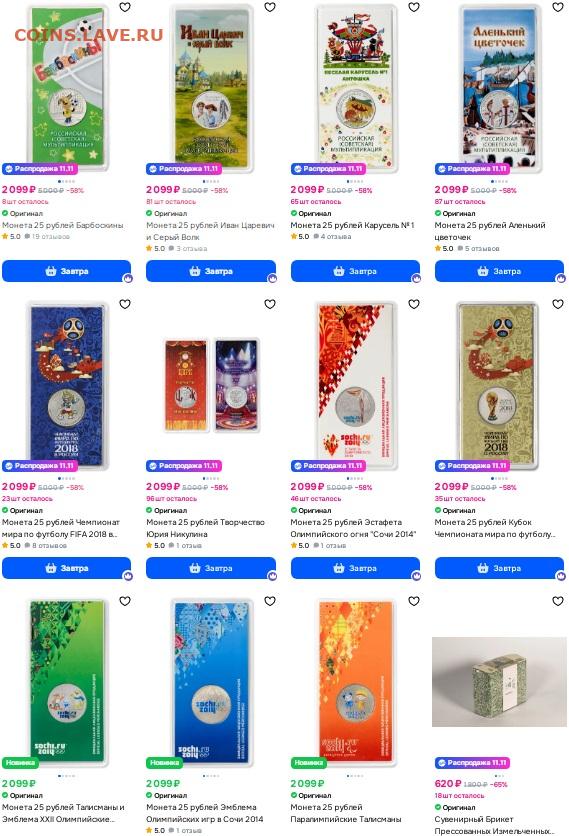The height and width of the screenshot is (836, 569).
Task: Toggle heart on Аленький цветочек coin
Action: pos(558,7)
